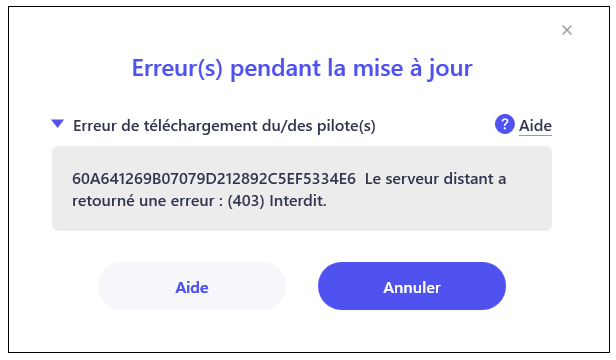Click the gray error details box

coord(302,188)
